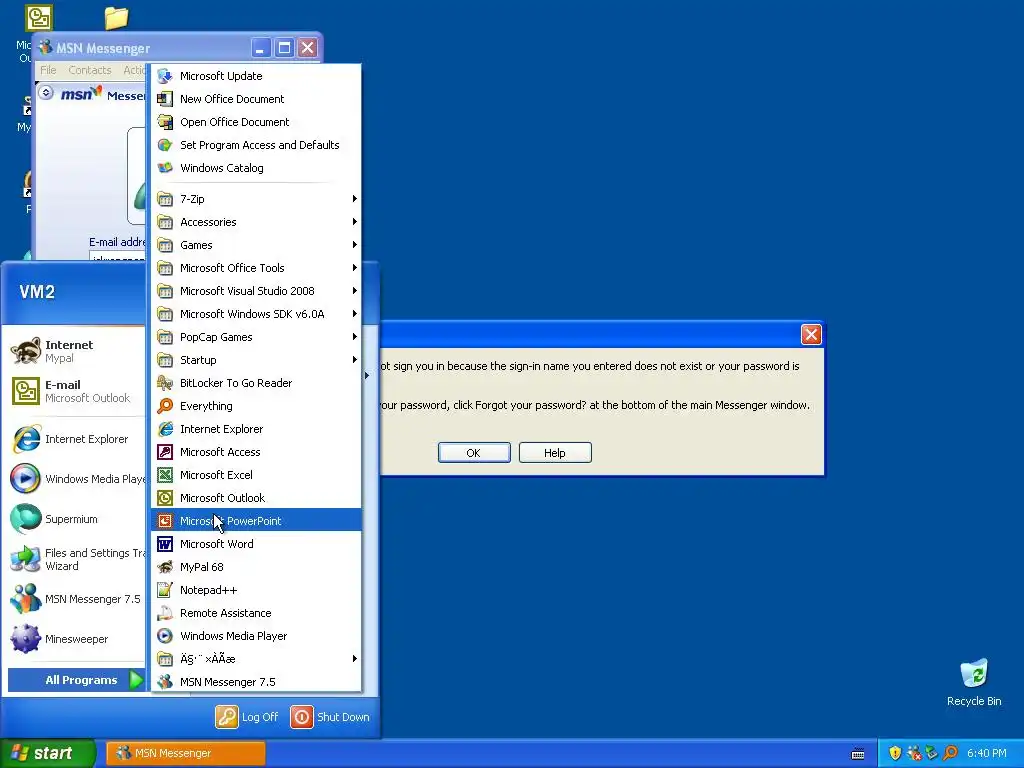The height and width of the screenshot is (768, 1024).
Task: Click the security shield tray icon
Action: (x=895, y=753)
